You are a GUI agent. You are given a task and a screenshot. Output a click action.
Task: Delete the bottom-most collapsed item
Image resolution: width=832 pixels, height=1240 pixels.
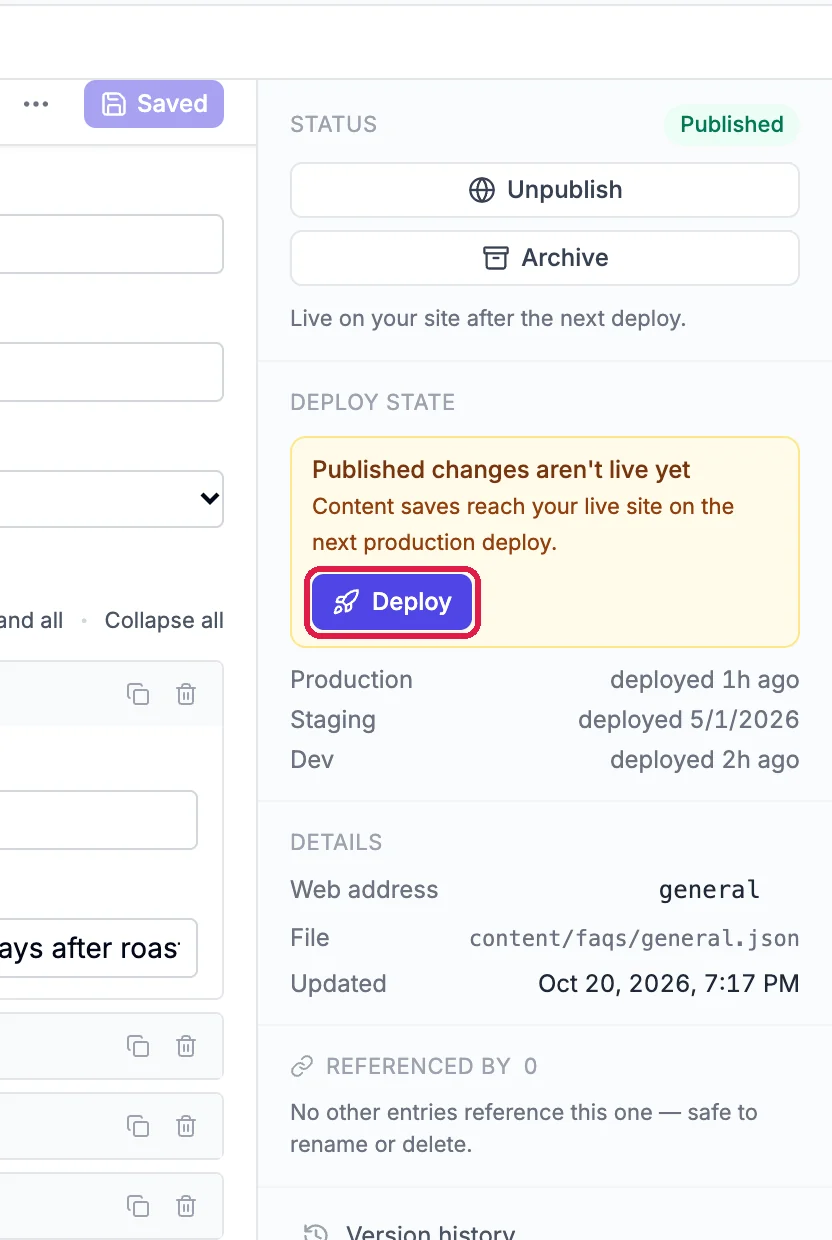coord(186,1206)
